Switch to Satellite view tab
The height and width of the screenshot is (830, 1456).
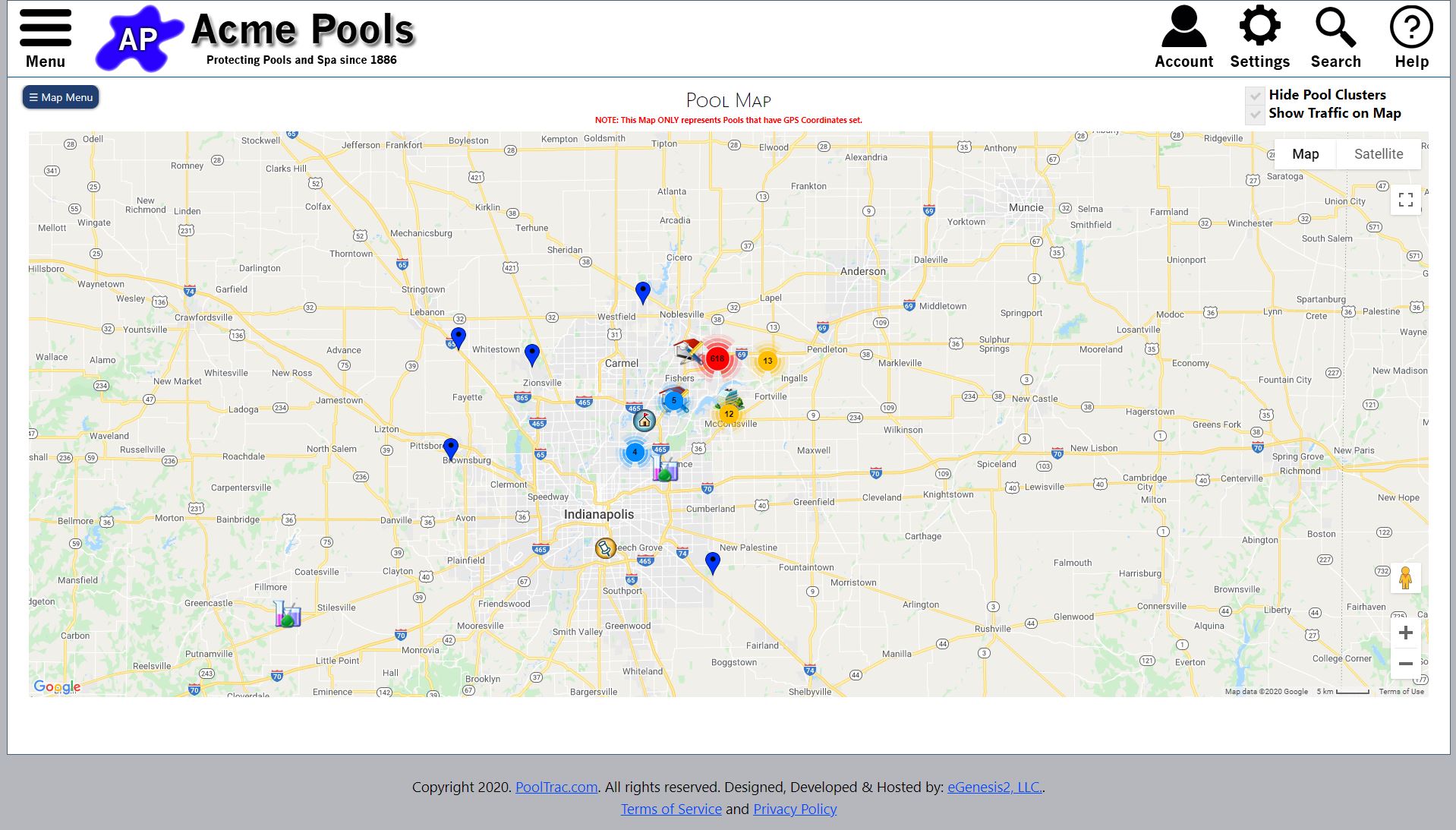[x=1379, y=154]
